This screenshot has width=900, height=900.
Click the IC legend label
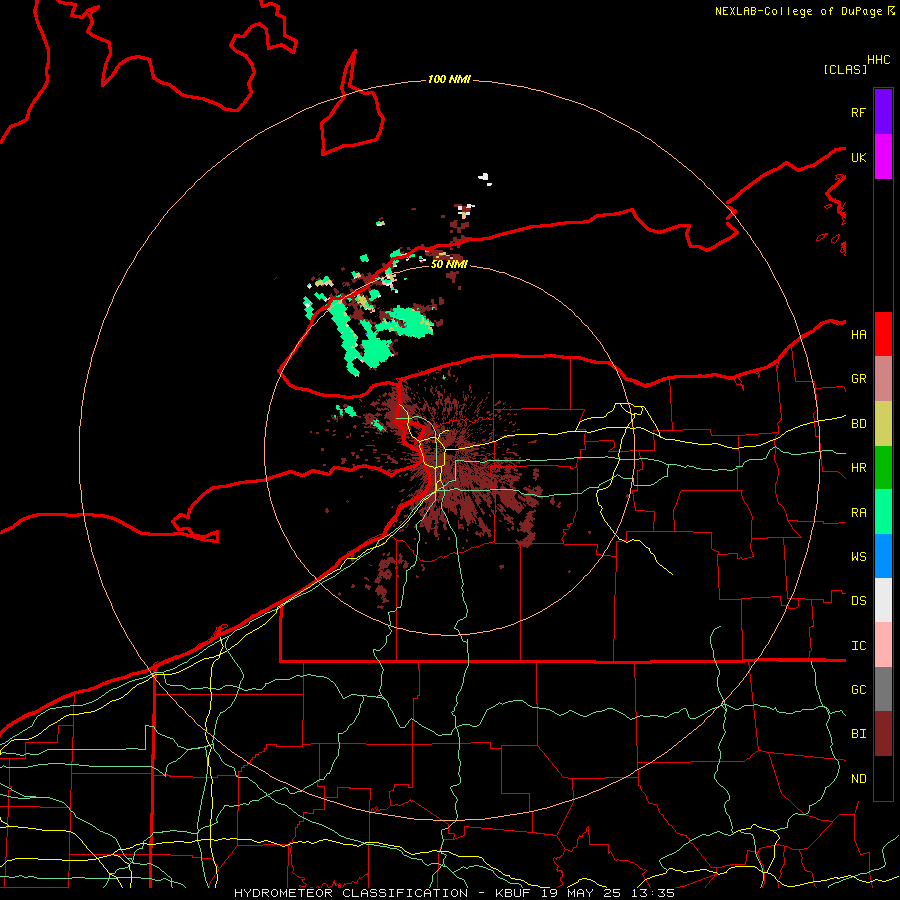858,646
